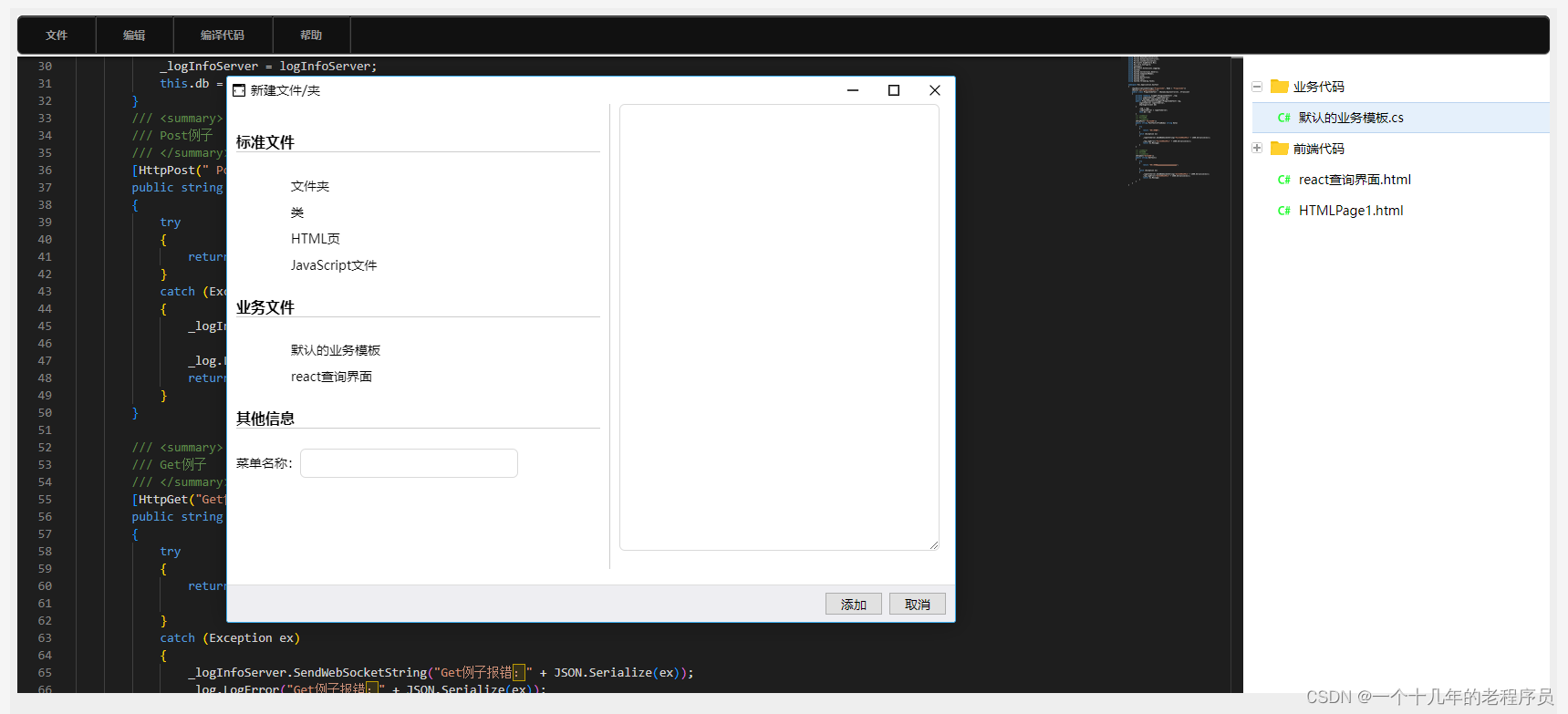Select the 前端代码 tree label
The width and height of the screenshot is (1568, 714).
1318,149
